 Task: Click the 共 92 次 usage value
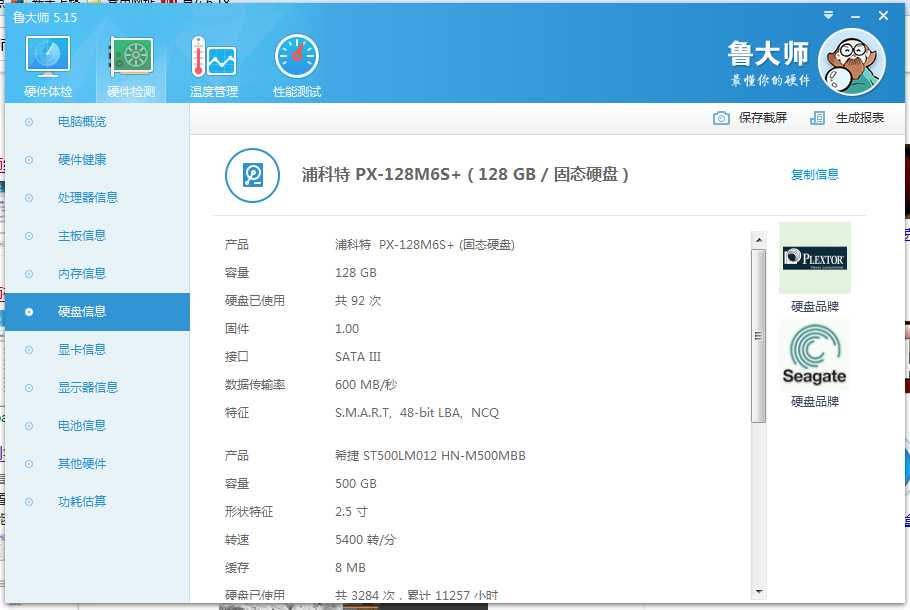(358, 301)
